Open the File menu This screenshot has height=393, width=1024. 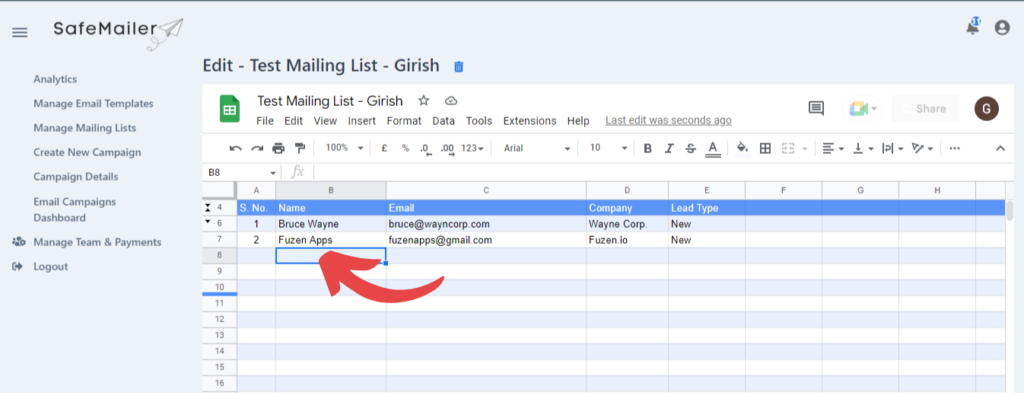pyautogui.click(x=264, y=121)
